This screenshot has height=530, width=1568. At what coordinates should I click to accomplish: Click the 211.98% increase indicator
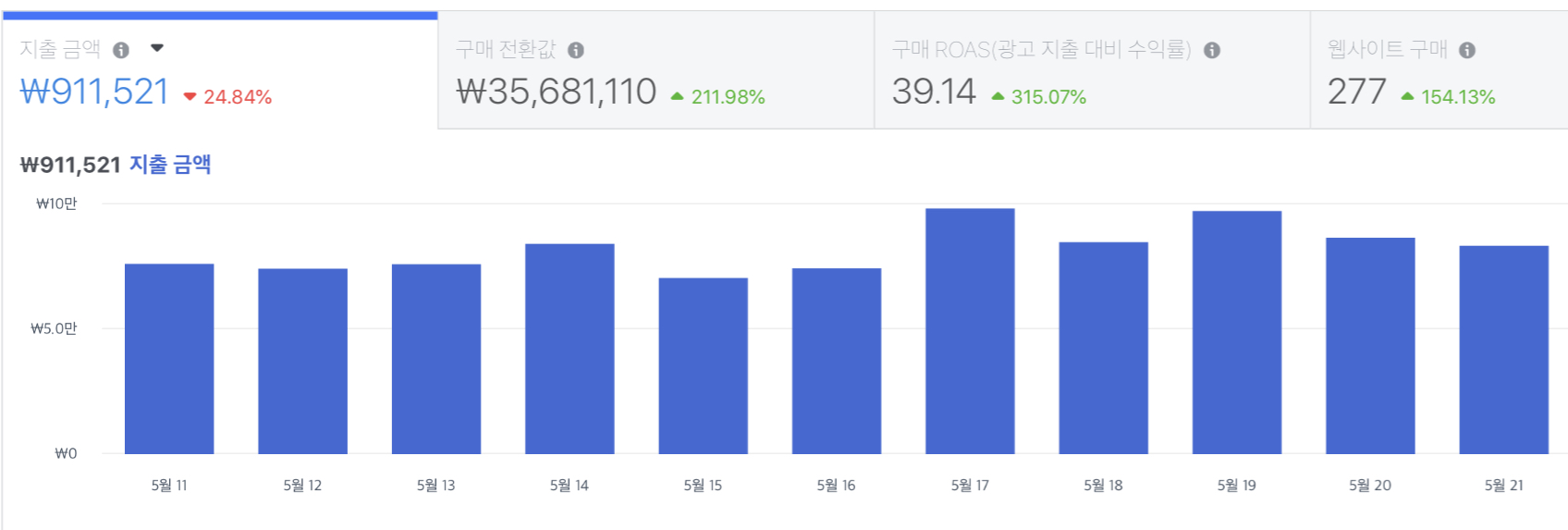click(718, 97)
